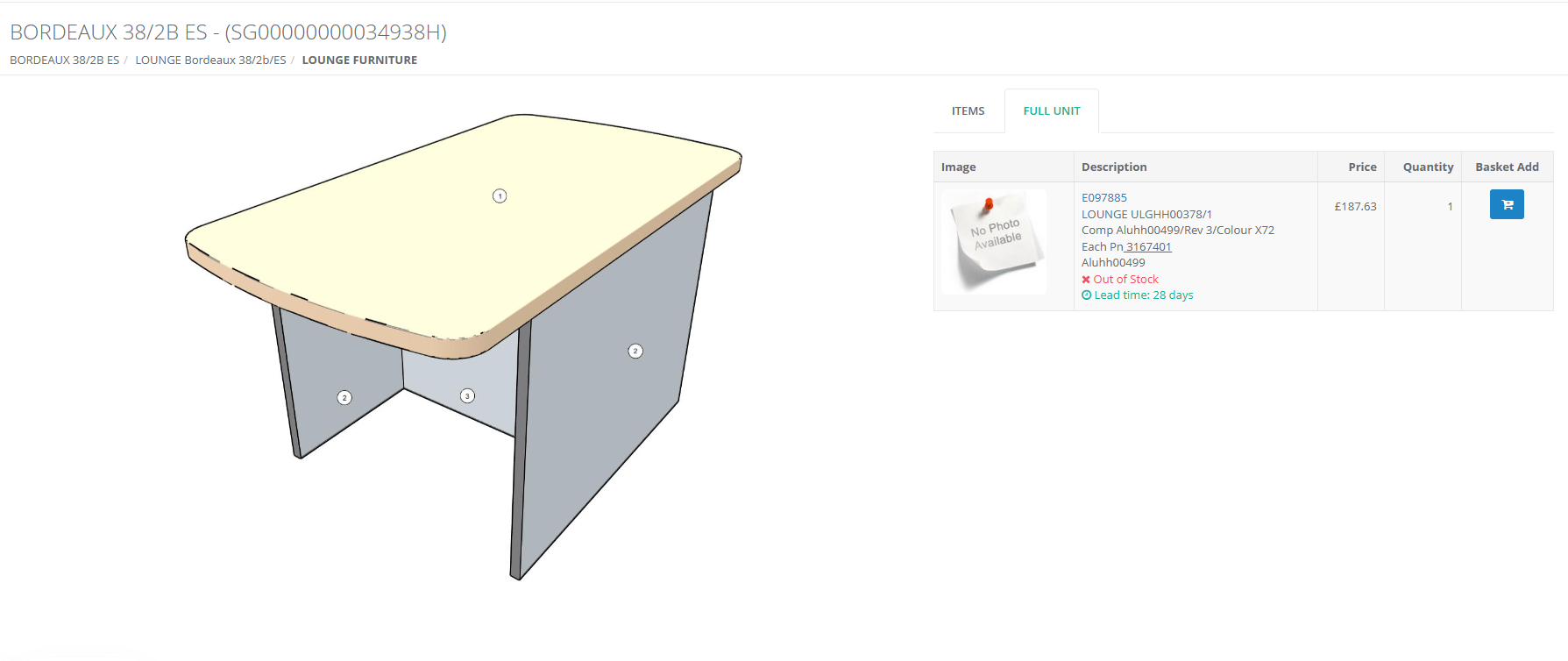Follow the part number 3167401 link
The image size is (1568, 661).
tap(1148, 247)
